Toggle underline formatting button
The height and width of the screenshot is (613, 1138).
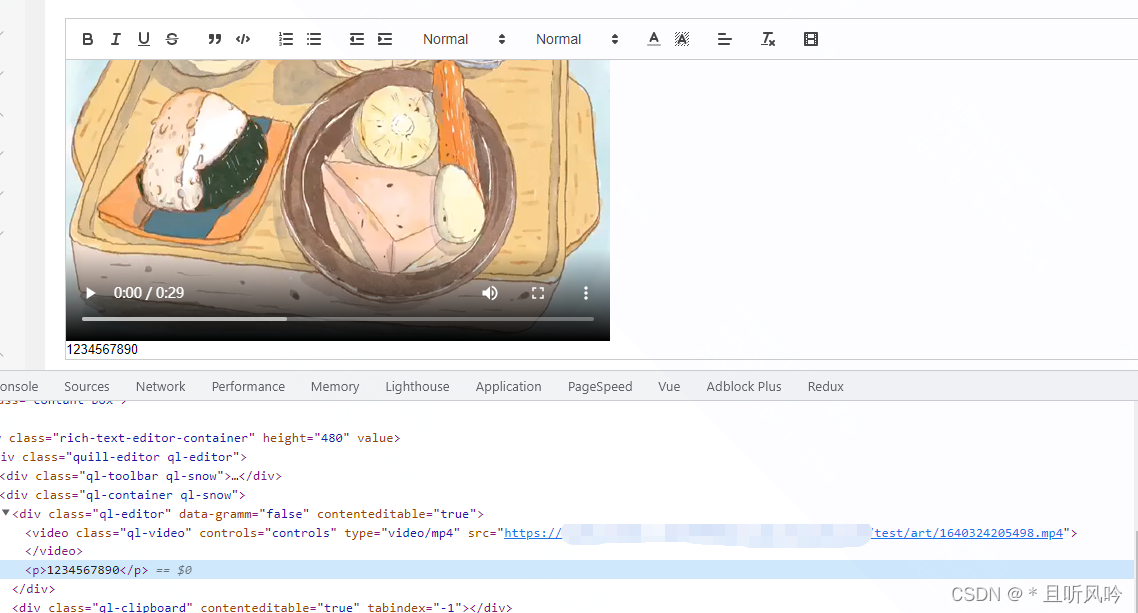(144, 39)
